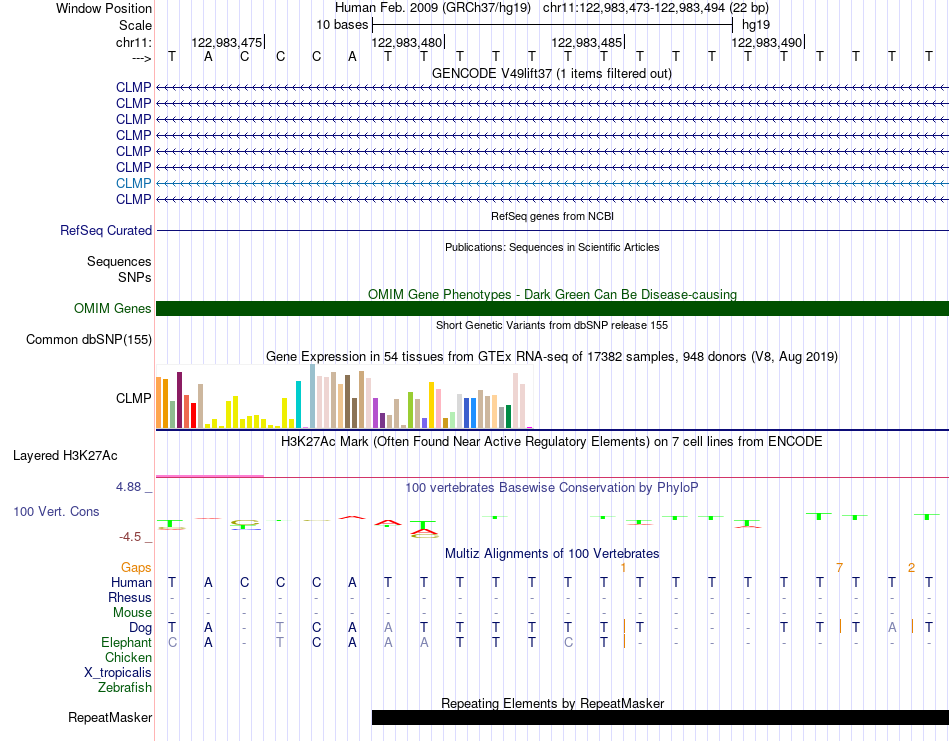The width and height of the screenshot is (950, 741).
Task: Click the 4.88 conservation maximum value
Action: coord(128,487)
